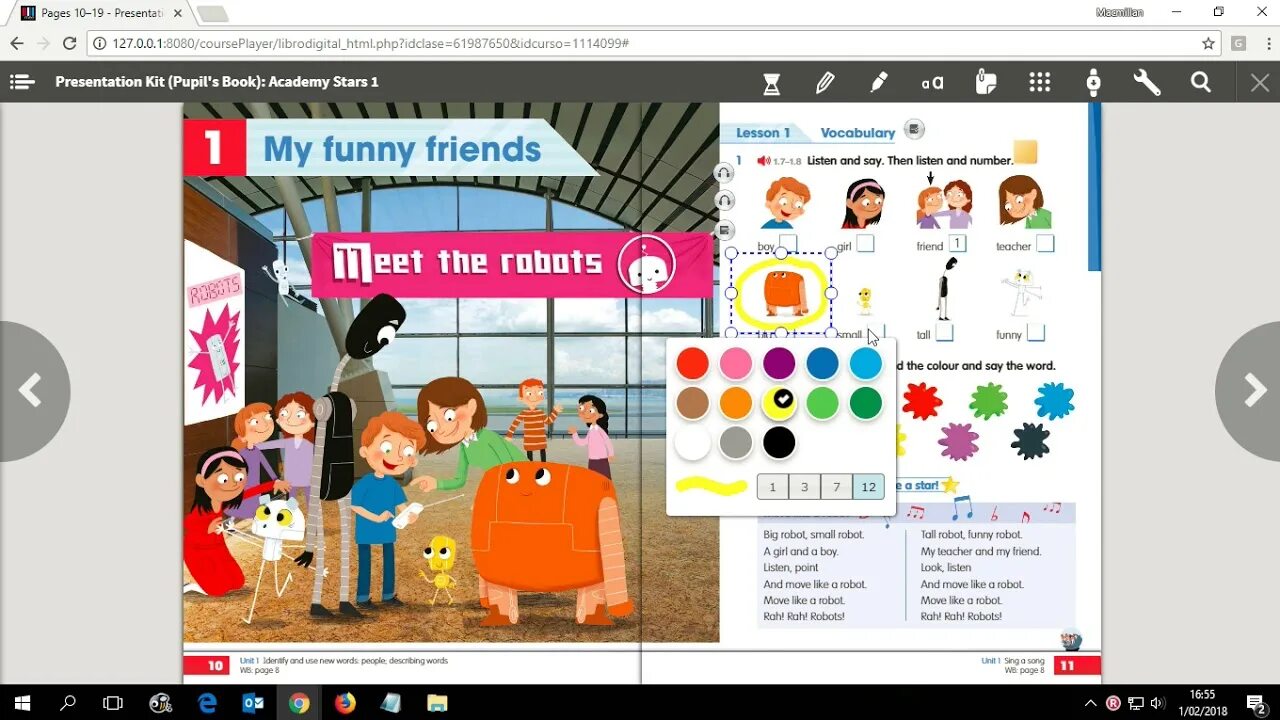Pick the dark green color swatch
Screen dimensions: 1280x720
(x=866, y=403)
